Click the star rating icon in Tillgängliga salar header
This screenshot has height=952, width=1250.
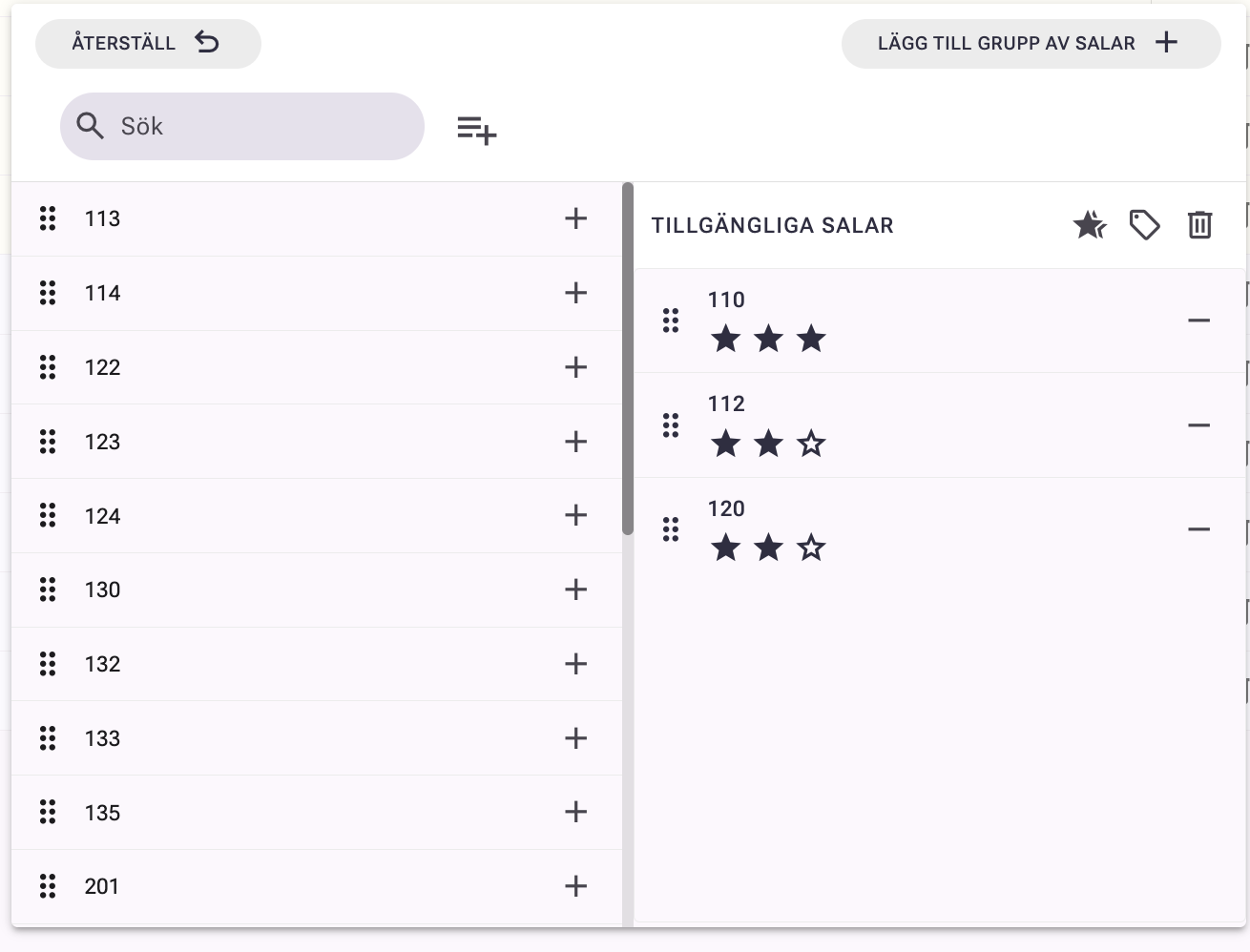point(1089,225)
